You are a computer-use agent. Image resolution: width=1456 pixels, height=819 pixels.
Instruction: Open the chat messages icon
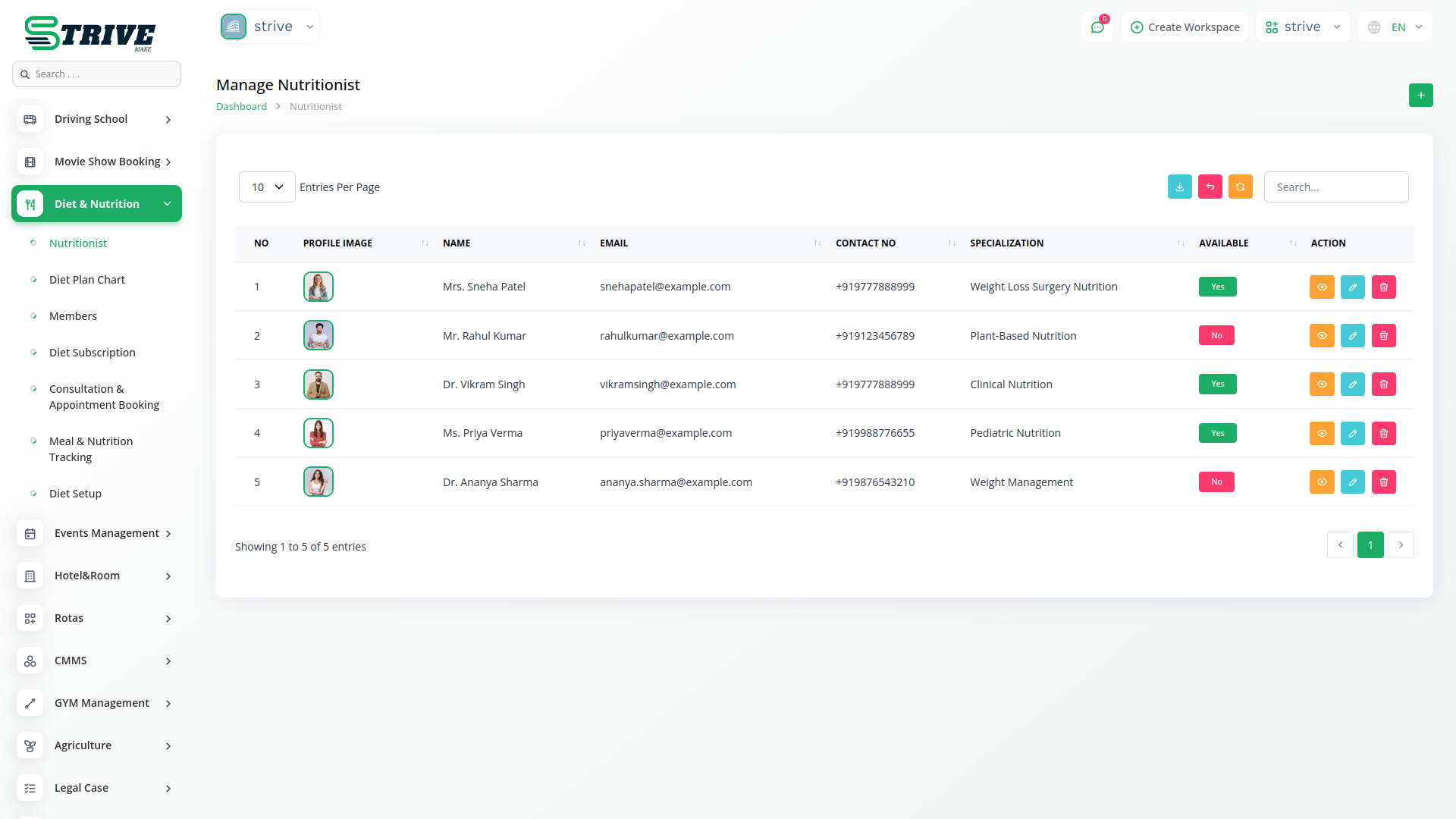1097,27
